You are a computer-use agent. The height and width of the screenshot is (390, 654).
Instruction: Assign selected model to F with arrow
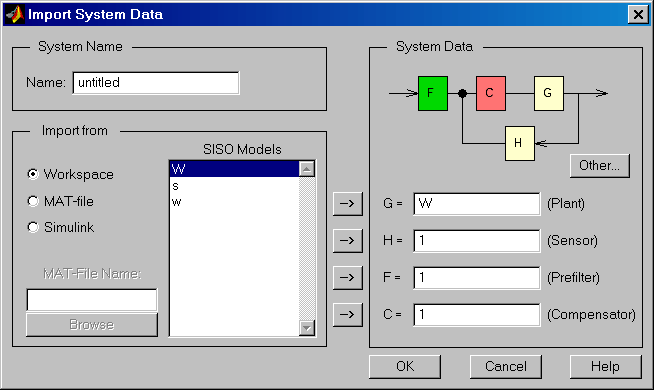[x=348, y=278]
